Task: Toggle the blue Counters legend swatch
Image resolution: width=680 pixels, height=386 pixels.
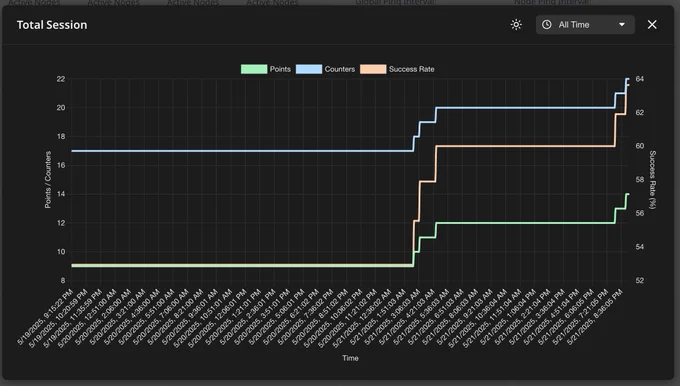Action: [309, 69]
